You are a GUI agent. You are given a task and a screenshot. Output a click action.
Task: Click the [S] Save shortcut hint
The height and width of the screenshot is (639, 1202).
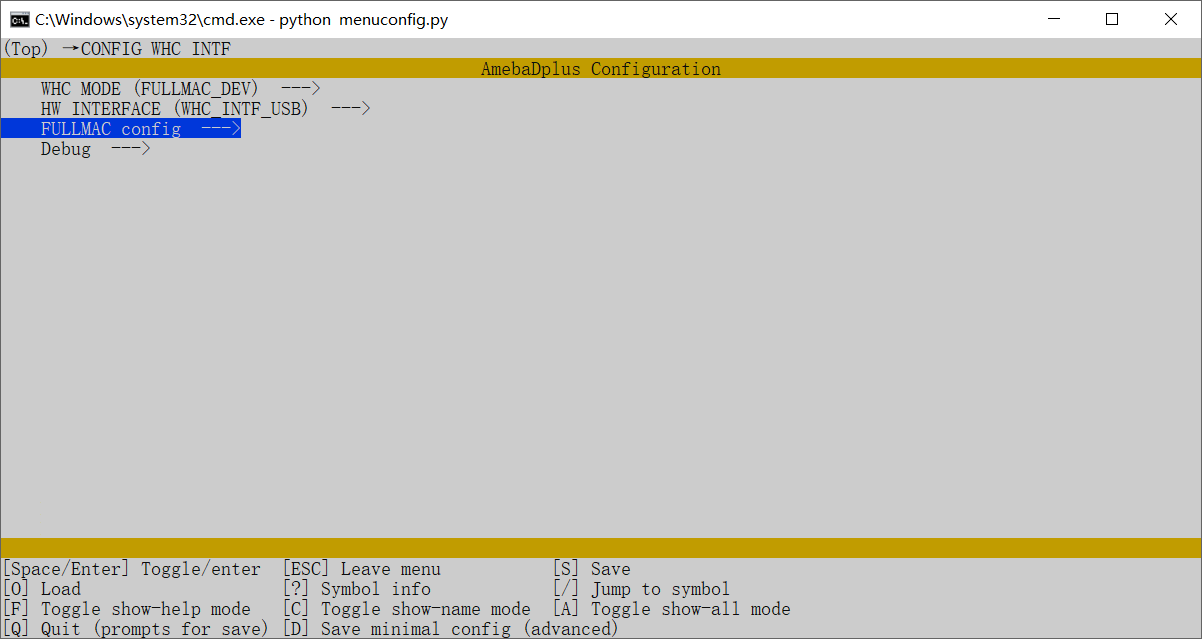pos(591,569)
